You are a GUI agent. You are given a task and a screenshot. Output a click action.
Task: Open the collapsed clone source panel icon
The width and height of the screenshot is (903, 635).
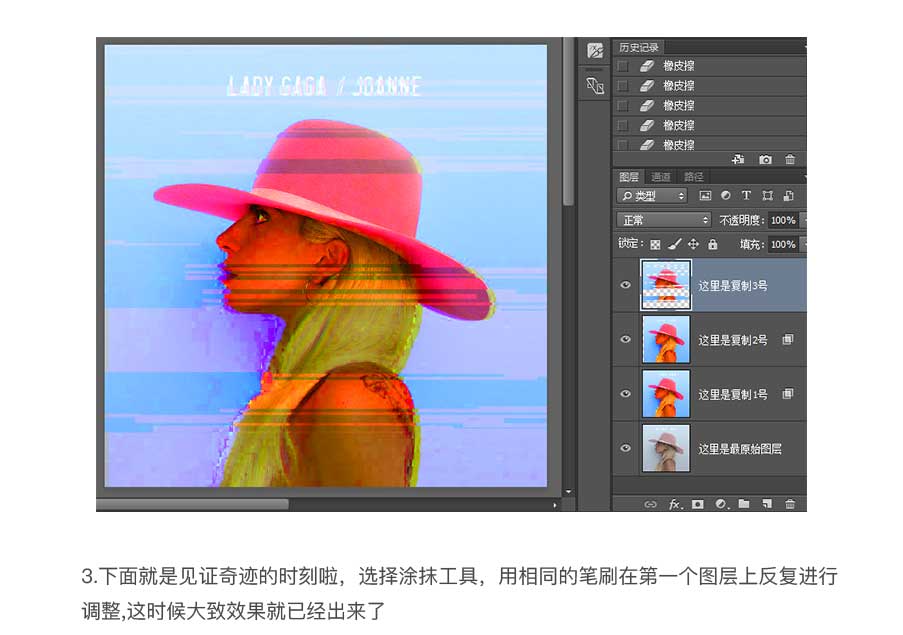tap(595, 86)
